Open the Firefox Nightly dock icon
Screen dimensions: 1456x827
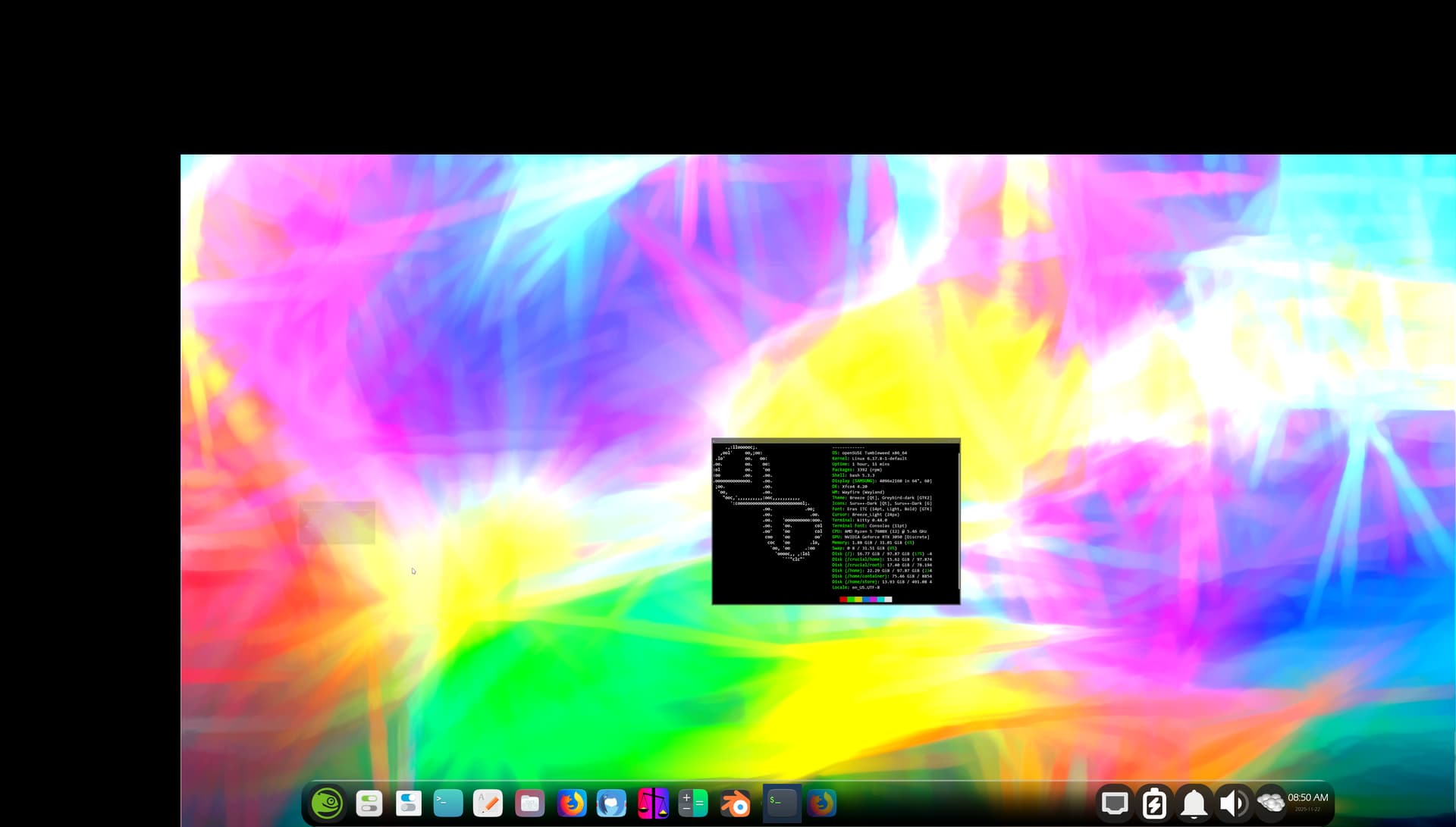[821, 803]
